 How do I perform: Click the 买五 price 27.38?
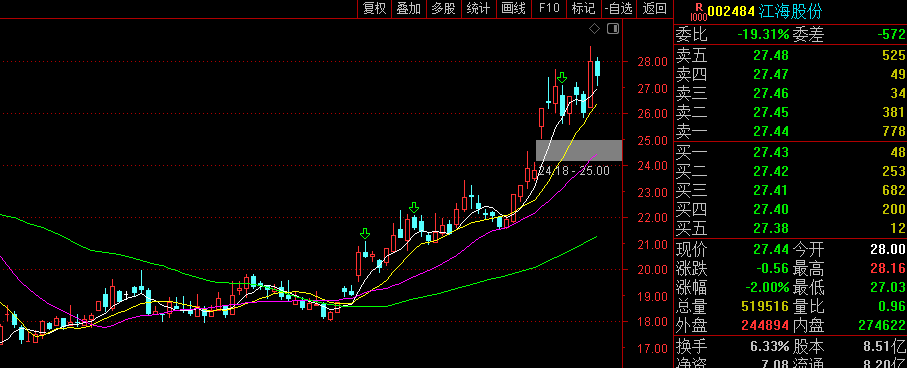pyautogui.click(x=770, y=229)
